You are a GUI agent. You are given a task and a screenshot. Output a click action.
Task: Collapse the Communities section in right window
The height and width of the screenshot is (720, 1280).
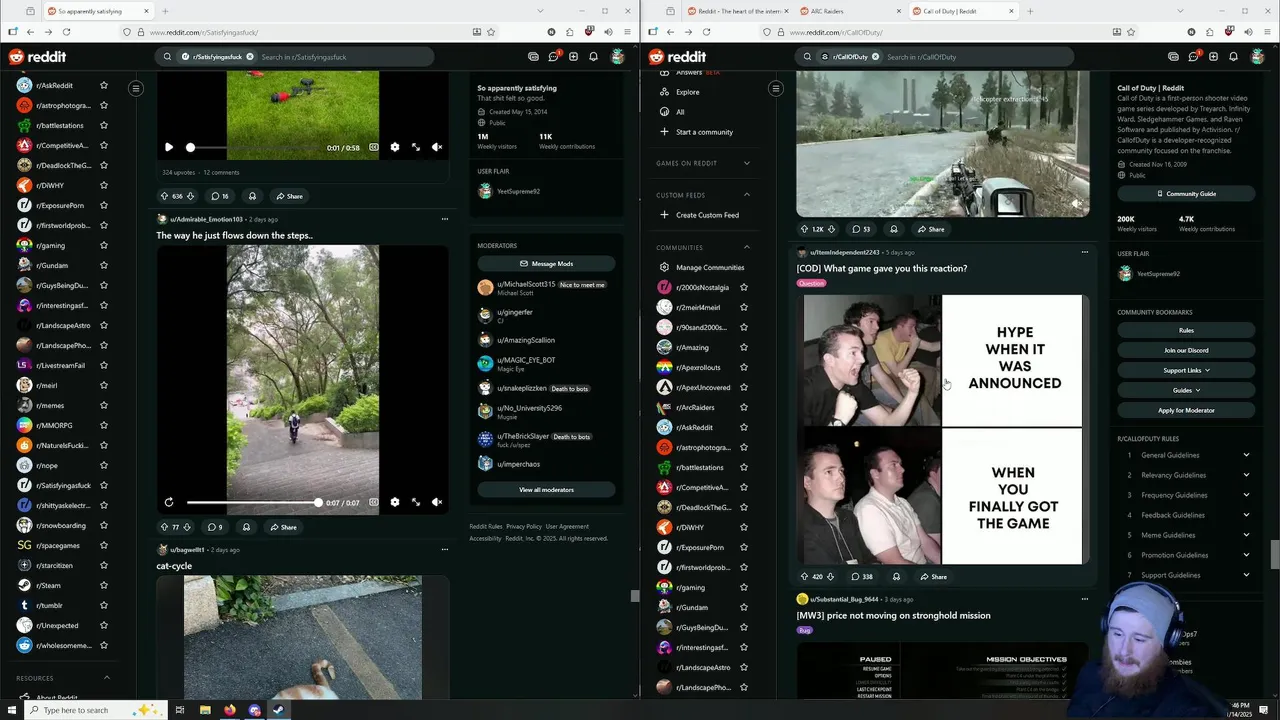(x=746, y=247)
